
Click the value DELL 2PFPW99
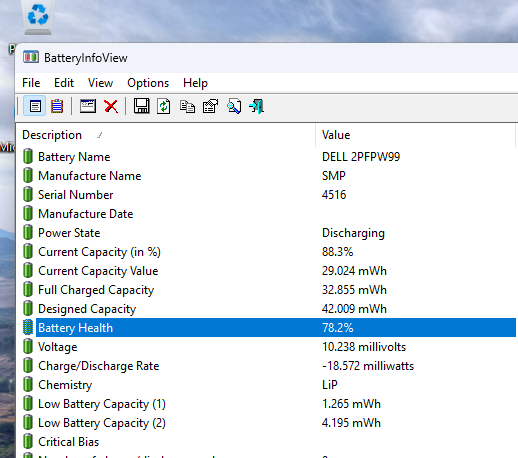(361, 156)
